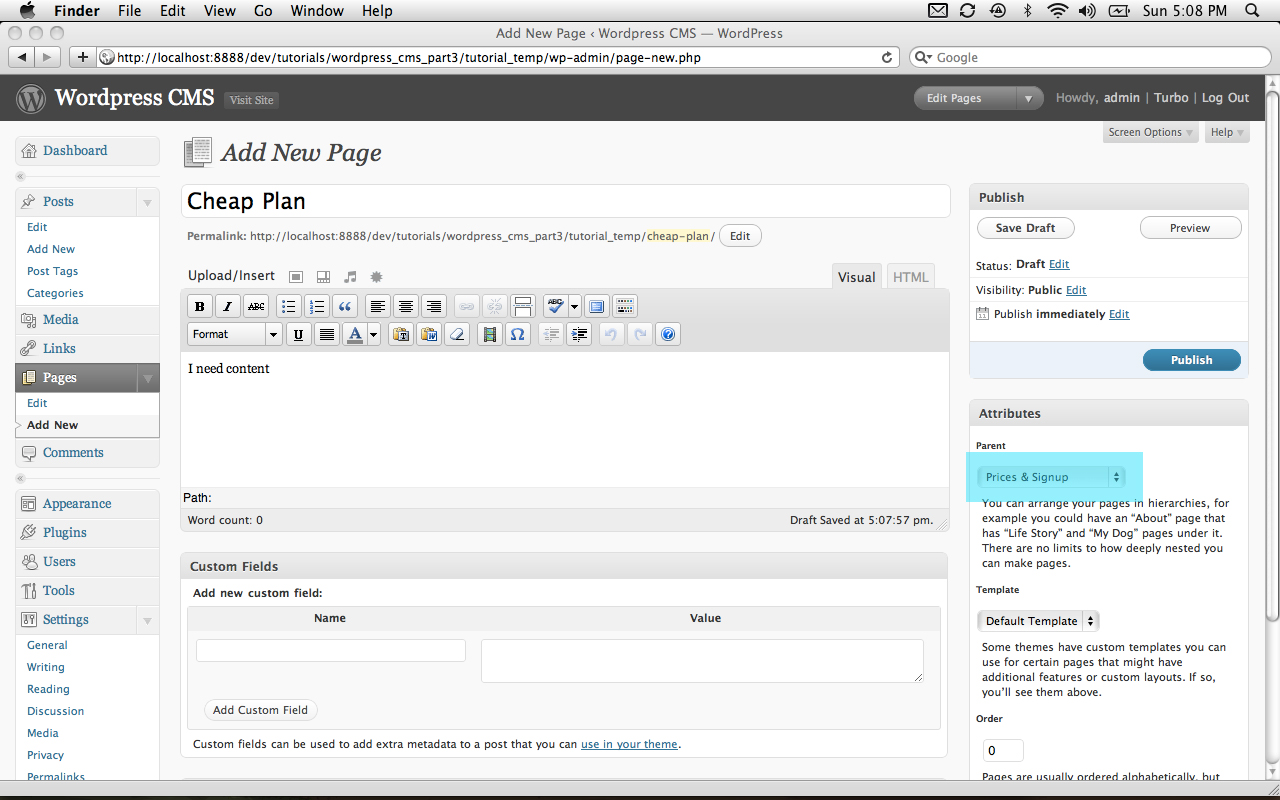Click the insert link chain icon
The width and height of the screenshot is (1280, 800).
point(466,306)
